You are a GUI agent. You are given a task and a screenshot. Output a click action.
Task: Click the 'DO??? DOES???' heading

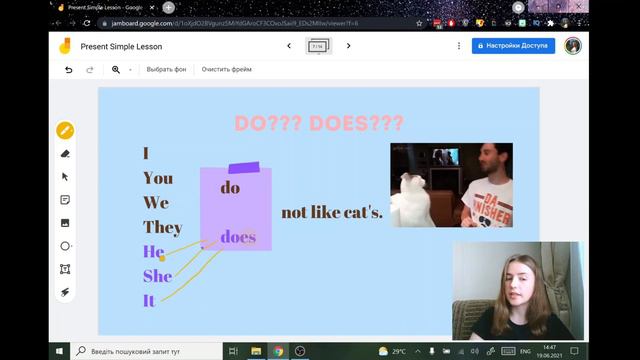tap(319, 123)
